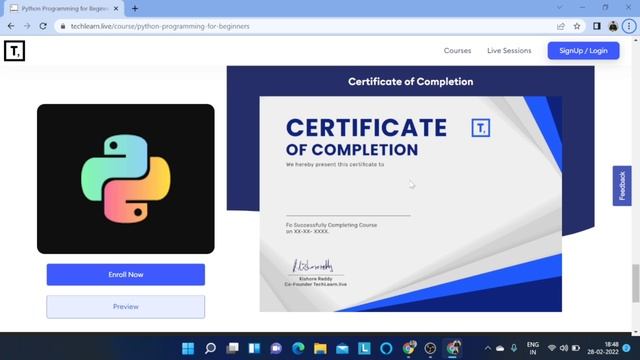Open the Cortana circle icon on taskbar
This screenshot has width=640, height=360.
[x=386, y=348]
